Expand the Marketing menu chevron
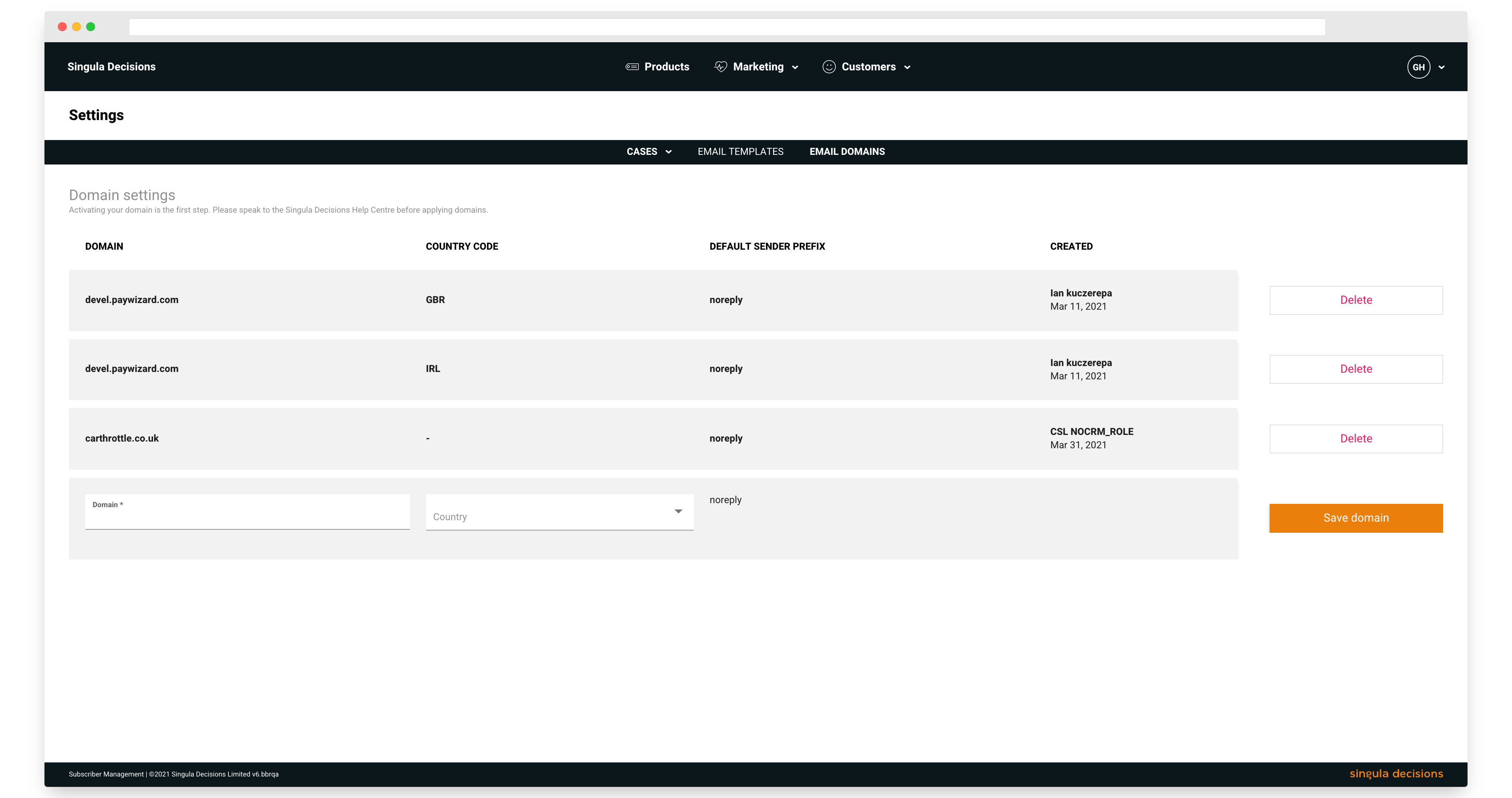The image size is (1512, 798). (x=795, y=67)
